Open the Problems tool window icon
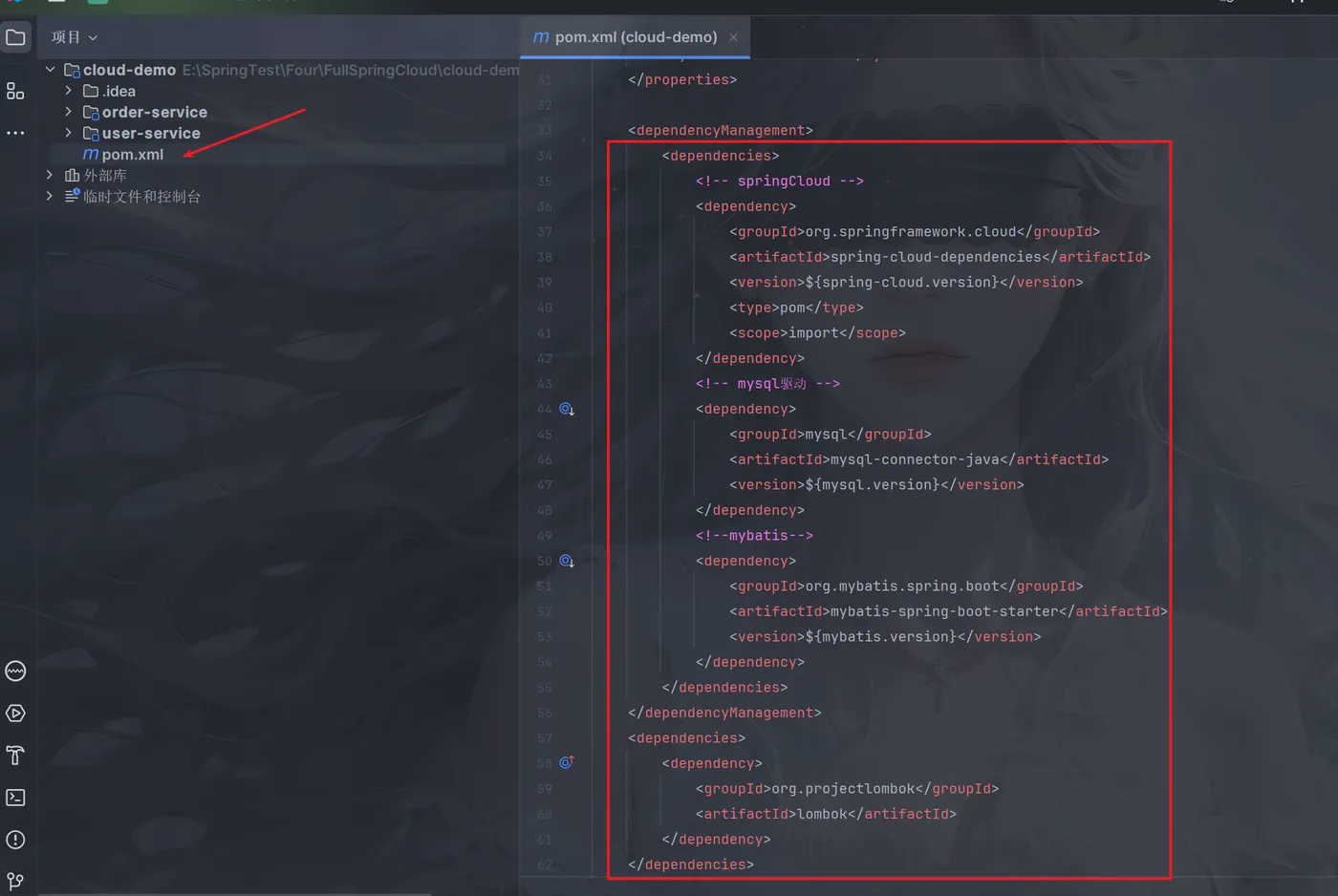This screenshot has height=896, width=1338. [x=15, y=840]
